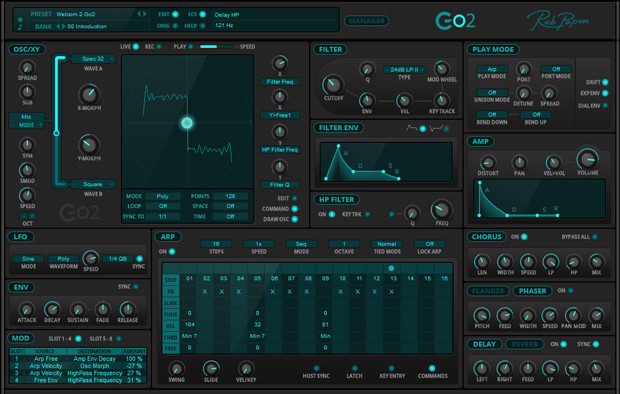Click the filter Cutoff knob
The image size is (620, 394).
(x=333, y=84)
